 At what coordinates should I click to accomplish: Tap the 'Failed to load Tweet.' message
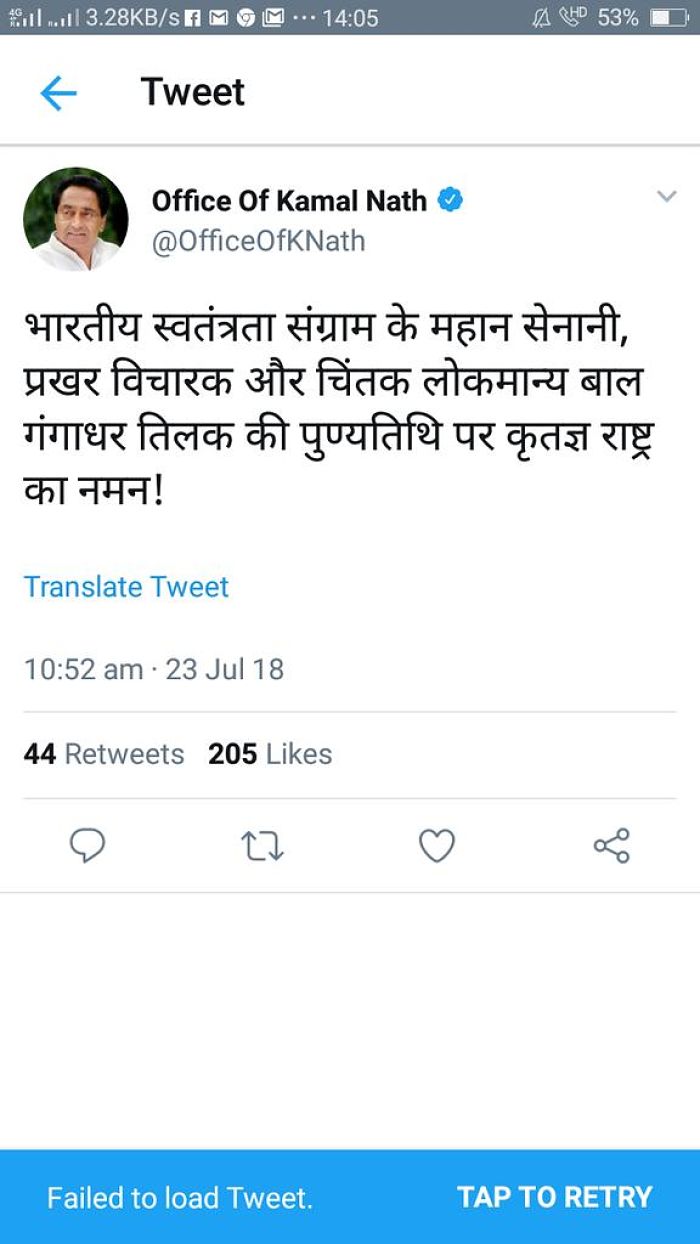point(180,1197)
